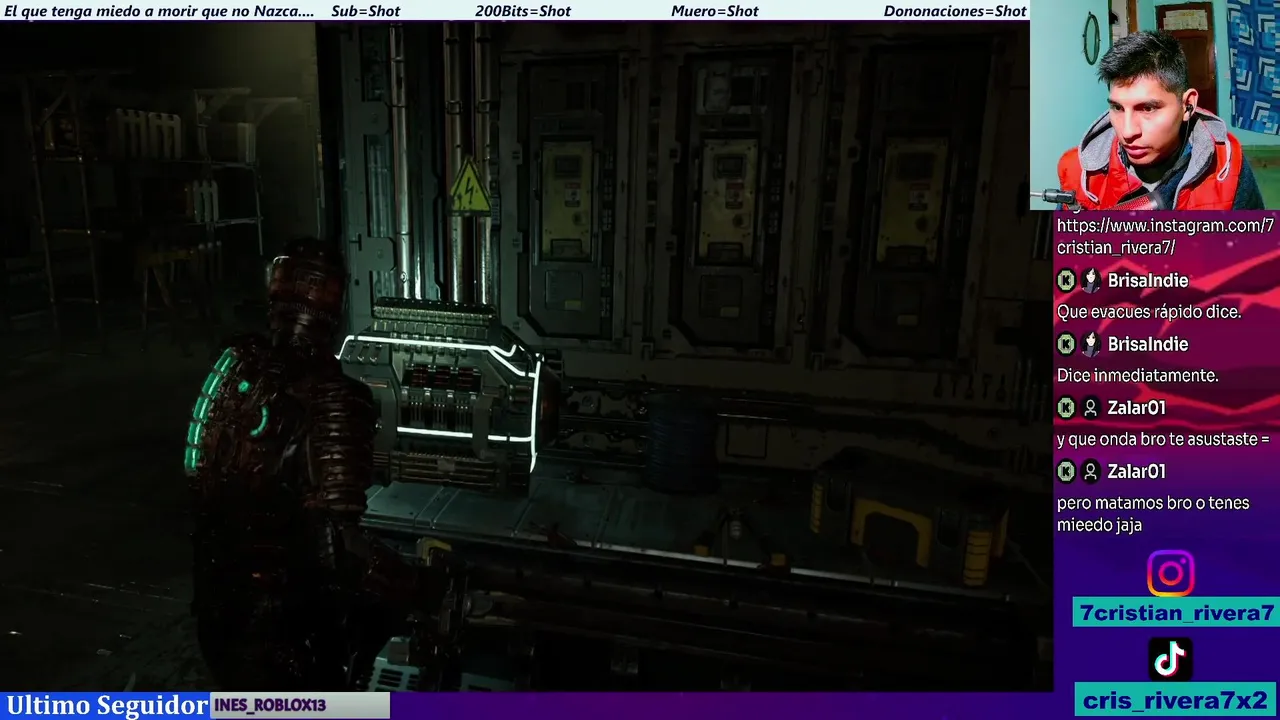Click the 7cristian_rivera7 Instagram handle
1280x720 pixels.
click(x=1177, y=613)
